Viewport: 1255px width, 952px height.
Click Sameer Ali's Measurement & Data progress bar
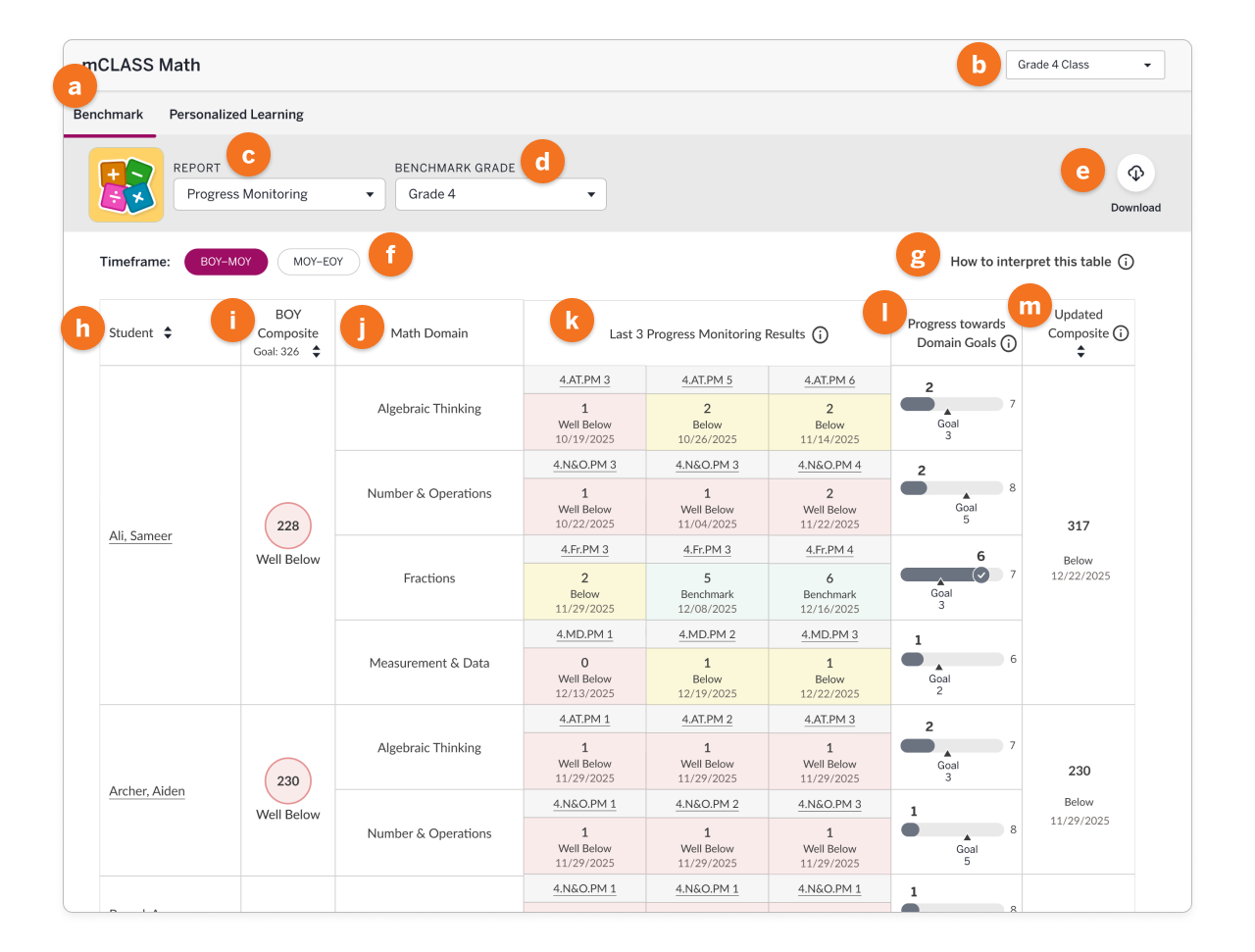point(952,659)
